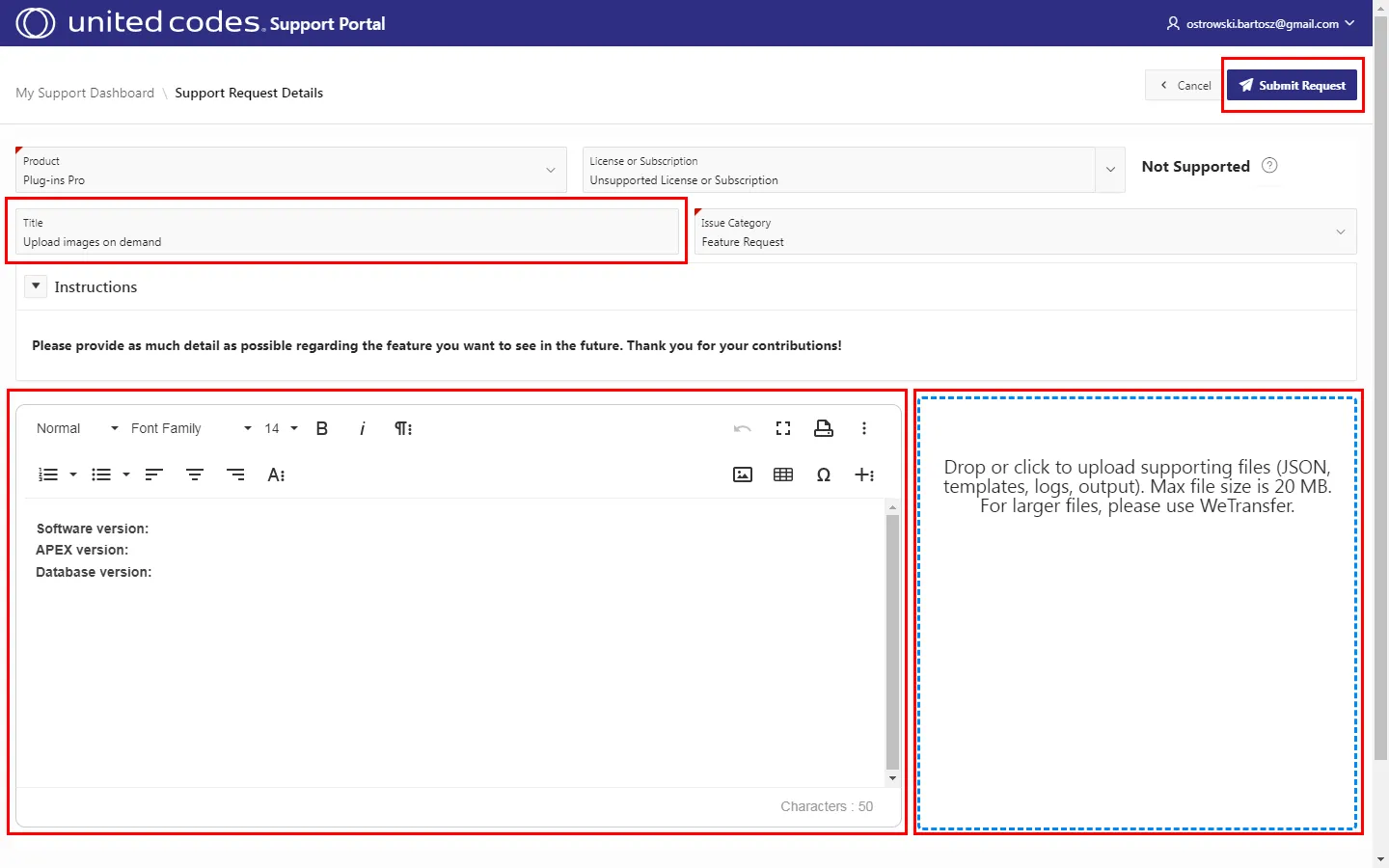Open the user account menu

1261,23
